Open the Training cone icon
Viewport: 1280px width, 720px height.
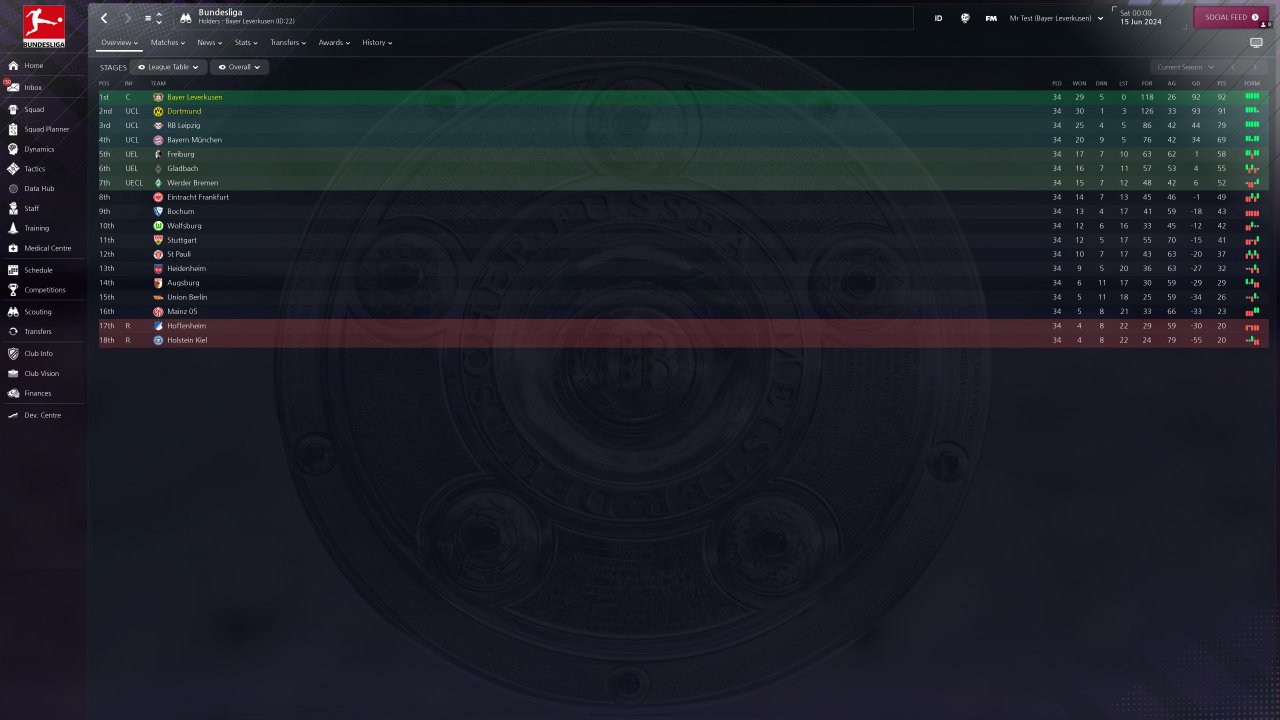pyautogui.click(x=13, y=229)
